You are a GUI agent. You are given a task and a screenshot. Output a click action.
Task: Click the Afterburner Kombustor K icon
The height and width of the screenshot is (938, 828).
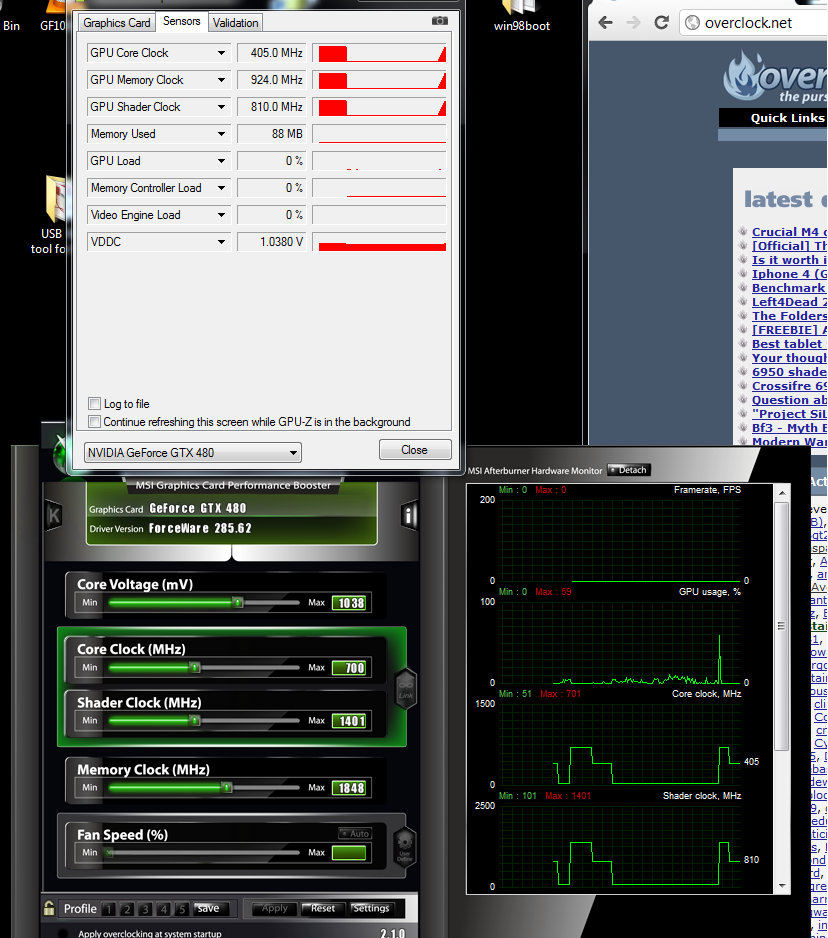54,515
